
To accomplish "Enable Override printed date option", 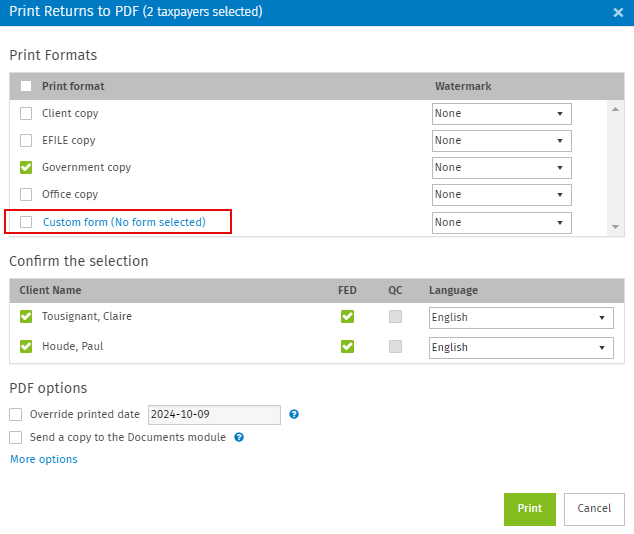I will (15, 414).
